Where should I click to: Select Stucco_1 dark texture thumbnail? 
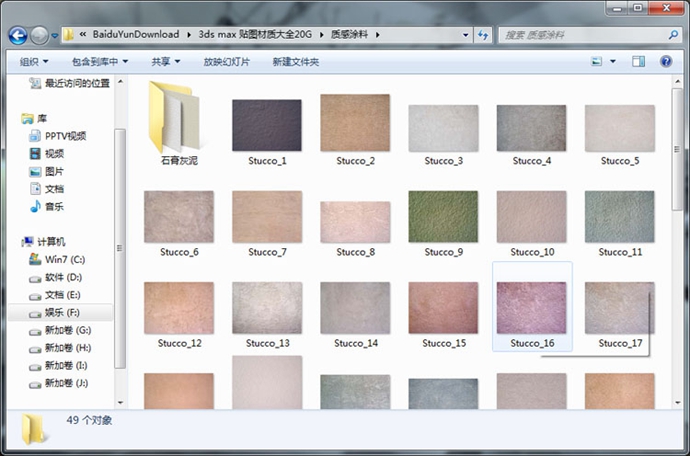tap(267, 125)
